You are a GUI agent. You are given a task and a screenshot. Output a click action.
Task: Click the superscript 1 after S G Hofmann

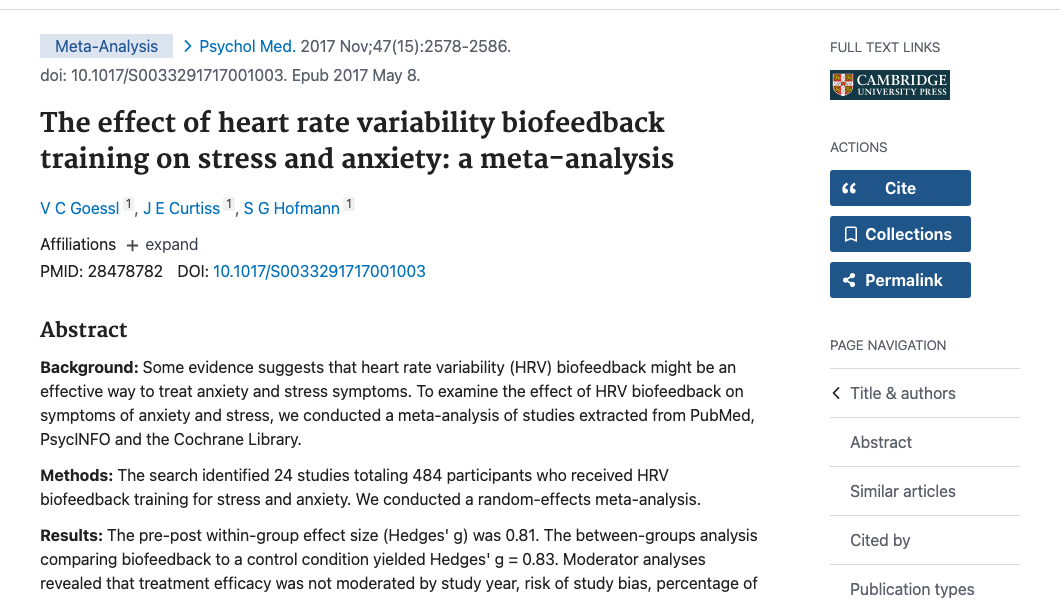(x=348, y=202)
